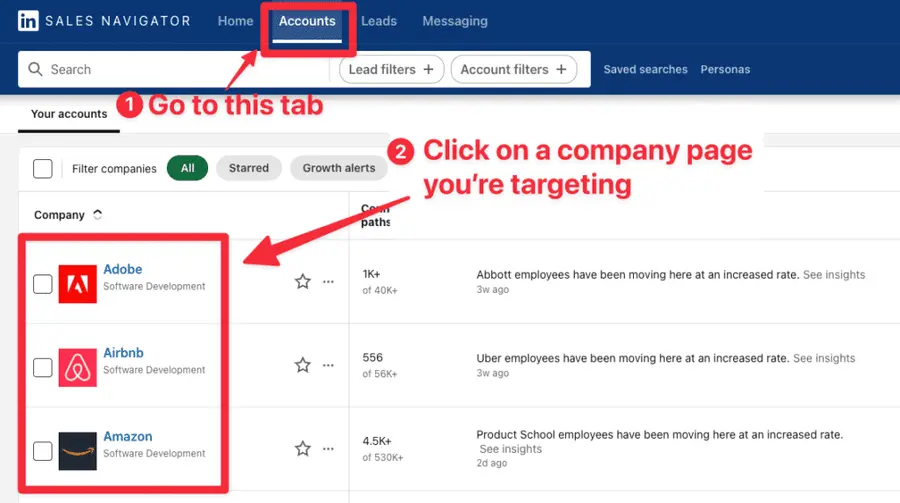Image resolution: width=900 pixels, height=503 pixels.
Task: Click Adobe's 1K+ connection paths value
Action: [371, 274]
